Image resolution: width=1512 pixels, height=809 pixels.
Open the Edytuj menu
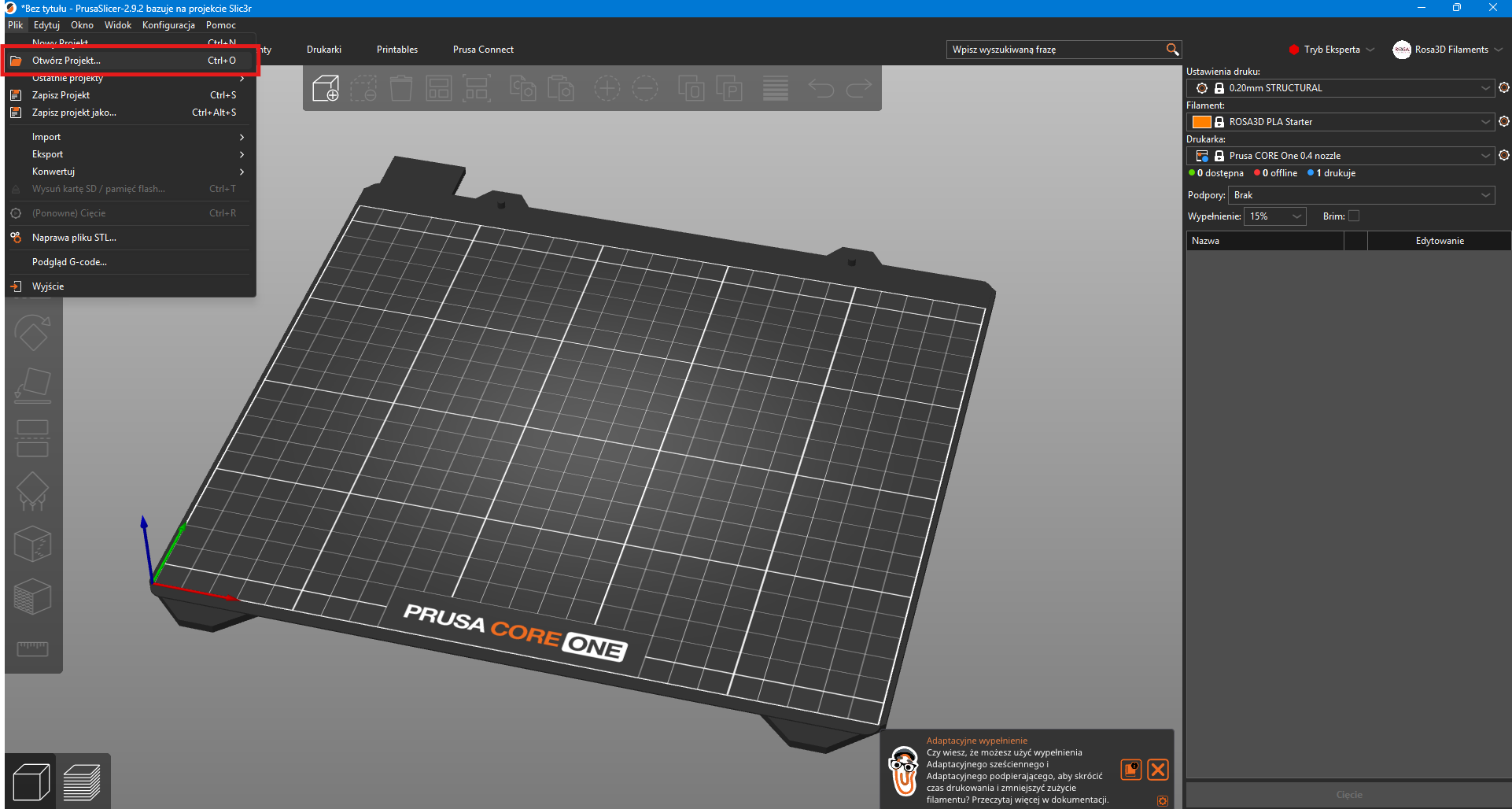(46, 25)
